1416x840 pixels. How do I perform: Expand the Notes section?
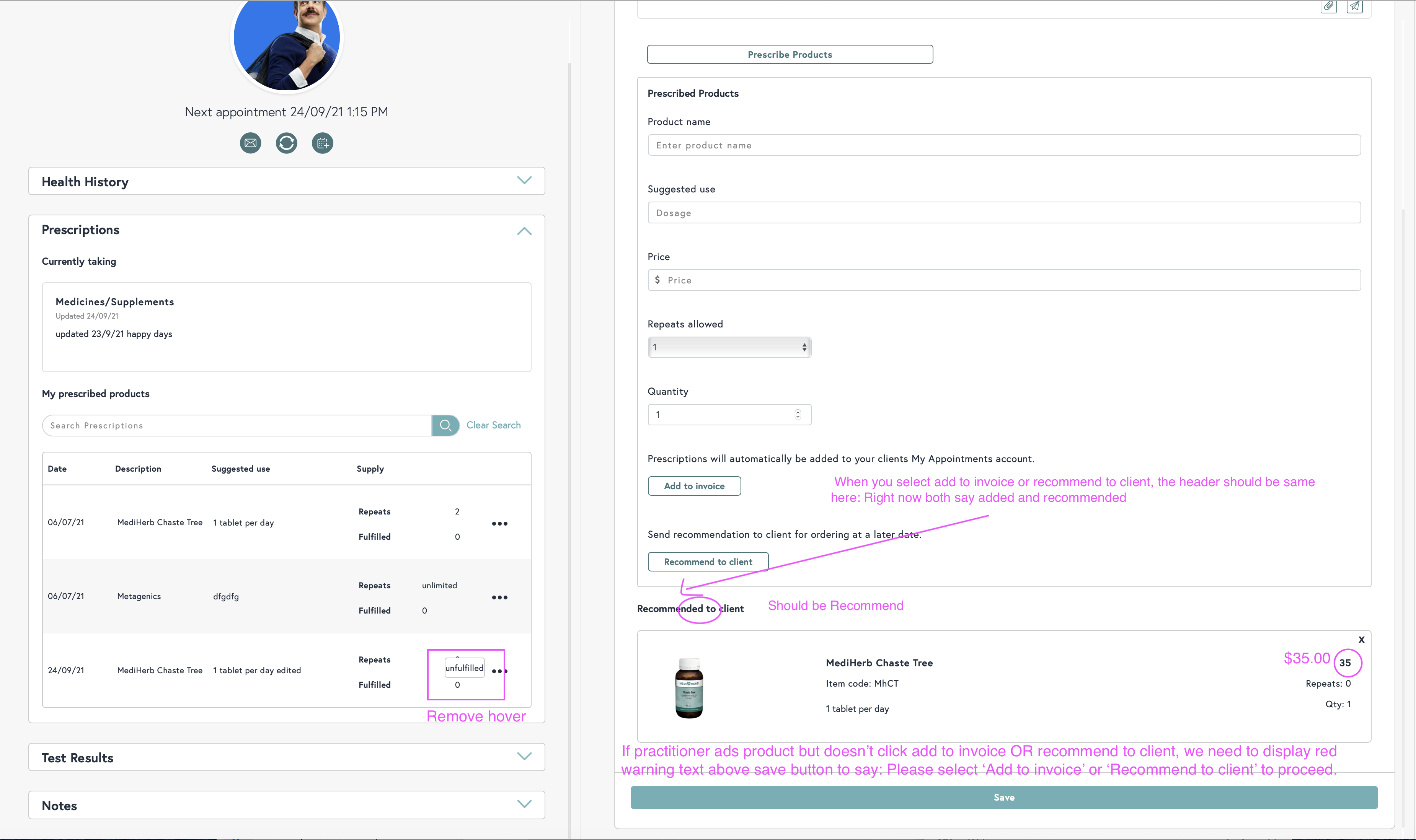click(524, 804)
